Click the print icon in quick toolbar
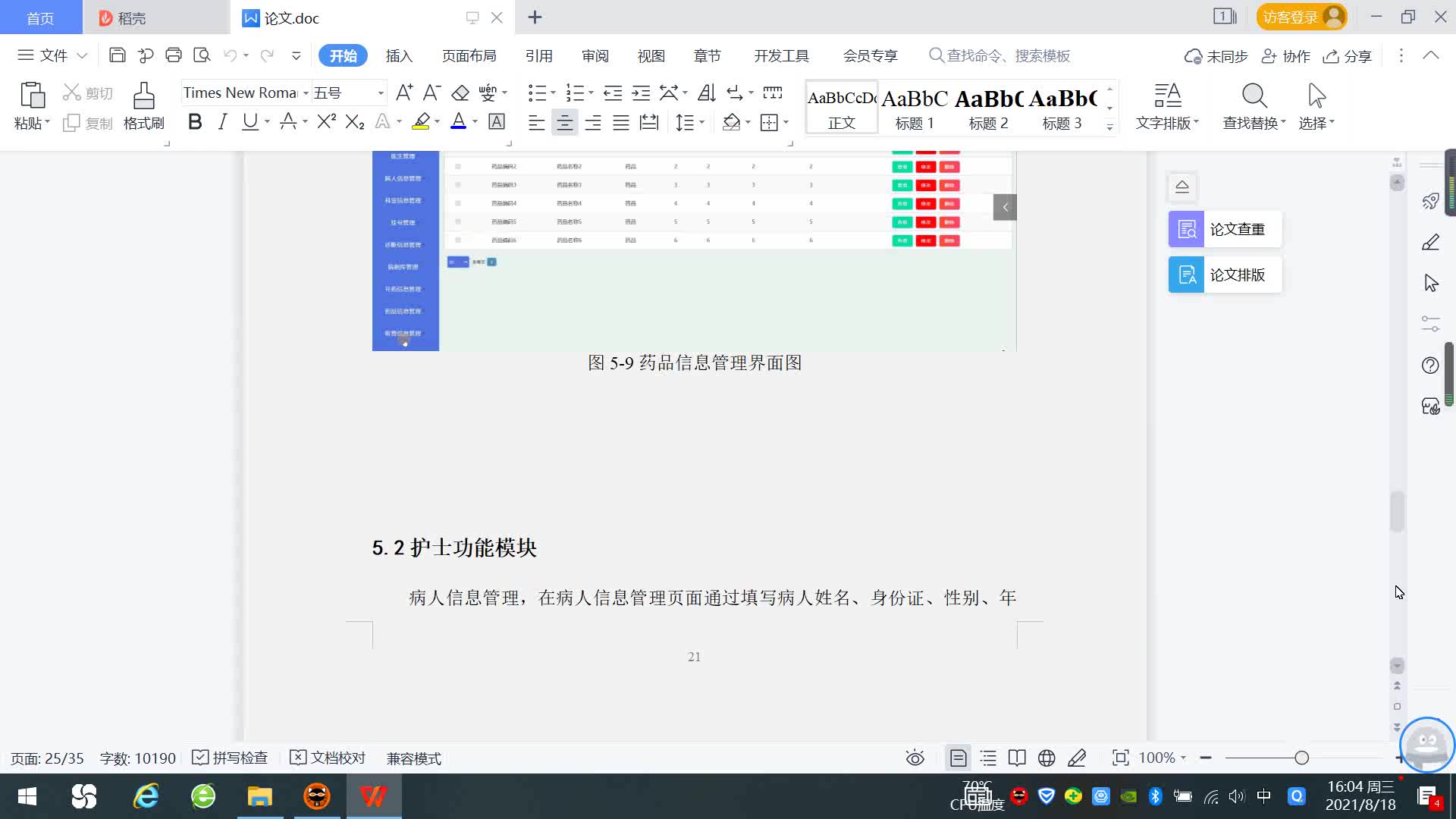Image resolution: width=1456 pixels, height=819 pixels. coord(174,55)
